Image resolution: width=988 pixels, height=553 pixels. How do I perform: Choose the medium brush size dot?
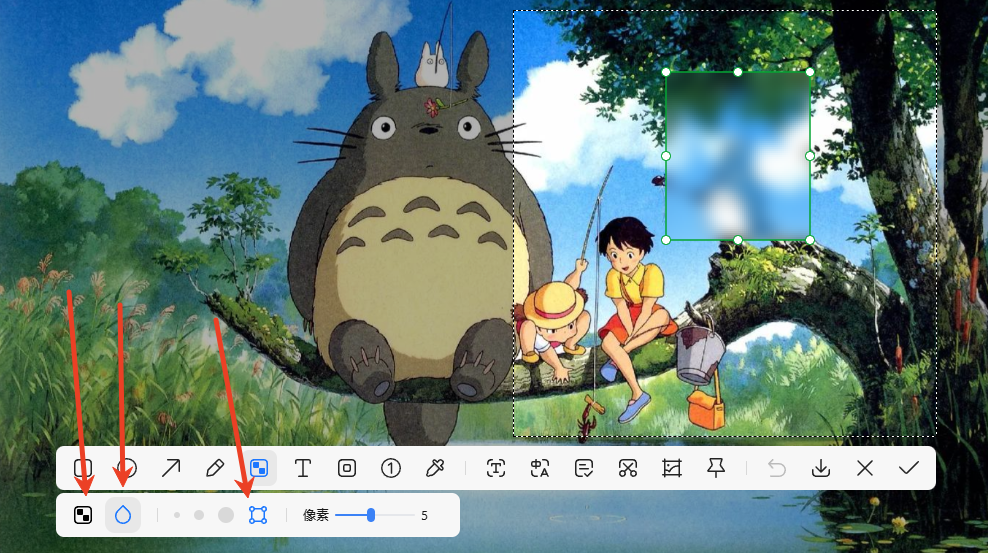pyautogui.click(x=199, y=515)
